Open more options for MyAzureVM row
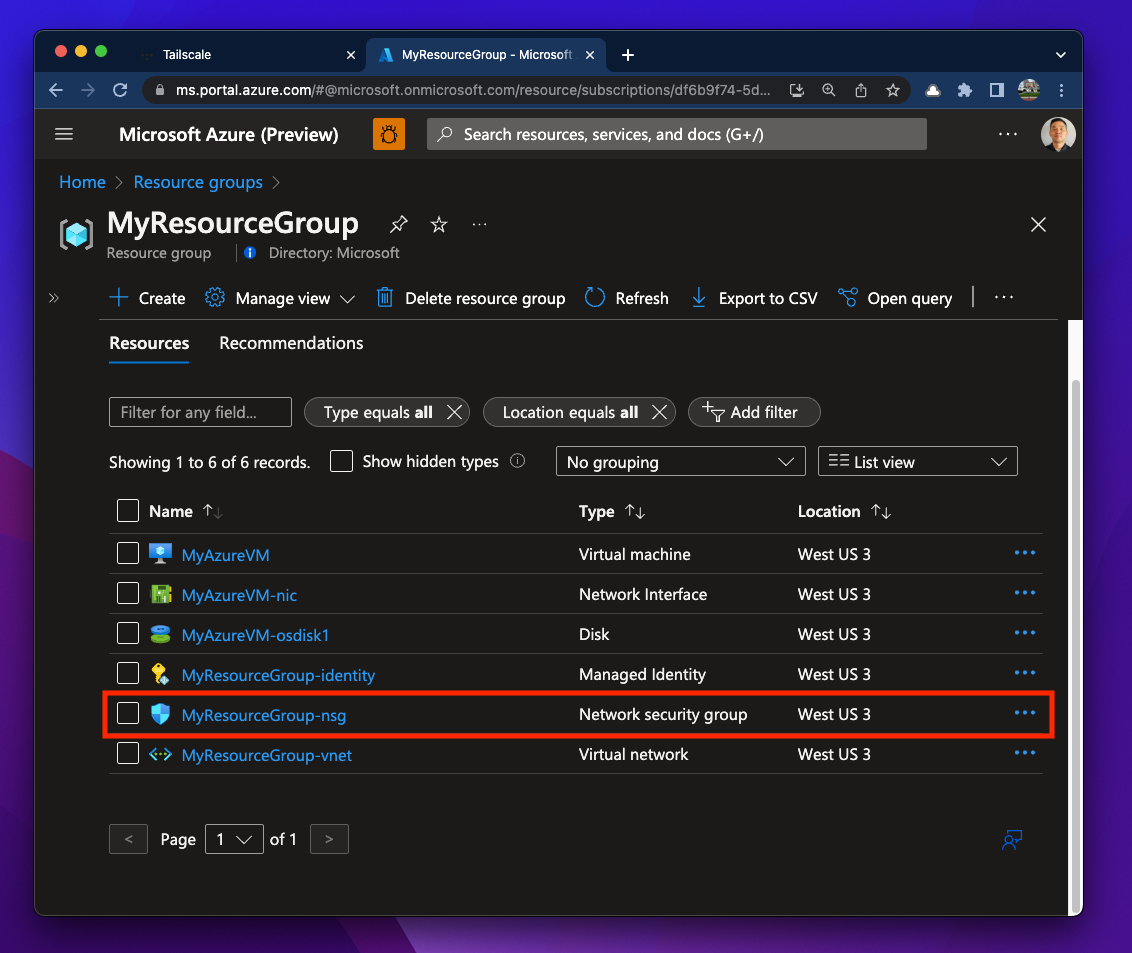The image size is (1132, 953). coord(1024,553)
